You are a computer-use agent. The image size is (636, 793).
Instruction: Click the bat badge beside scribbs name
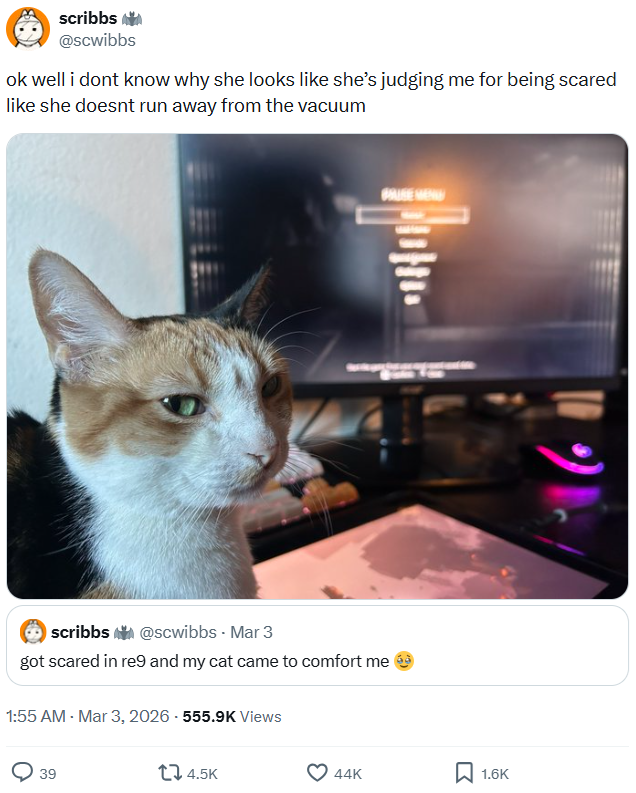pyautogui.click(x=132, y=19)
